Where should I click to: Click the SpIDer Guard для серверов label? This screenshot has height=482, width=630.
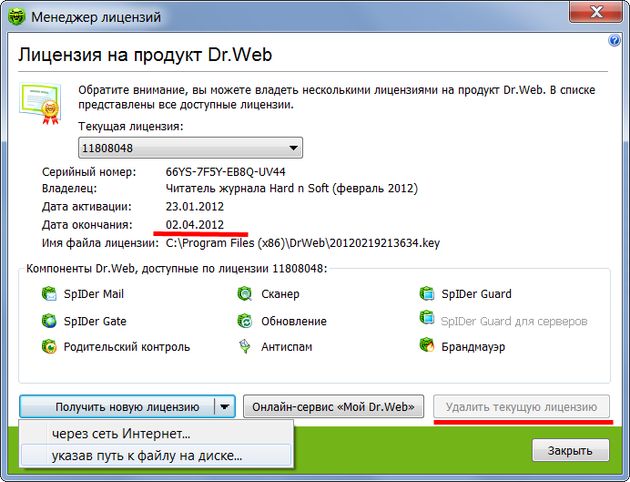pos(514,321)
